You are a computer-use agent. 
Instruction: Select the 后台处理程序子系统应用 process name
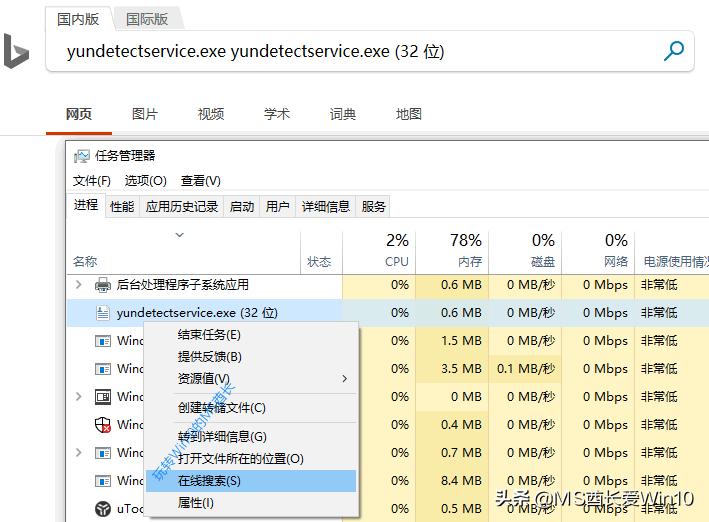(183, 285)
